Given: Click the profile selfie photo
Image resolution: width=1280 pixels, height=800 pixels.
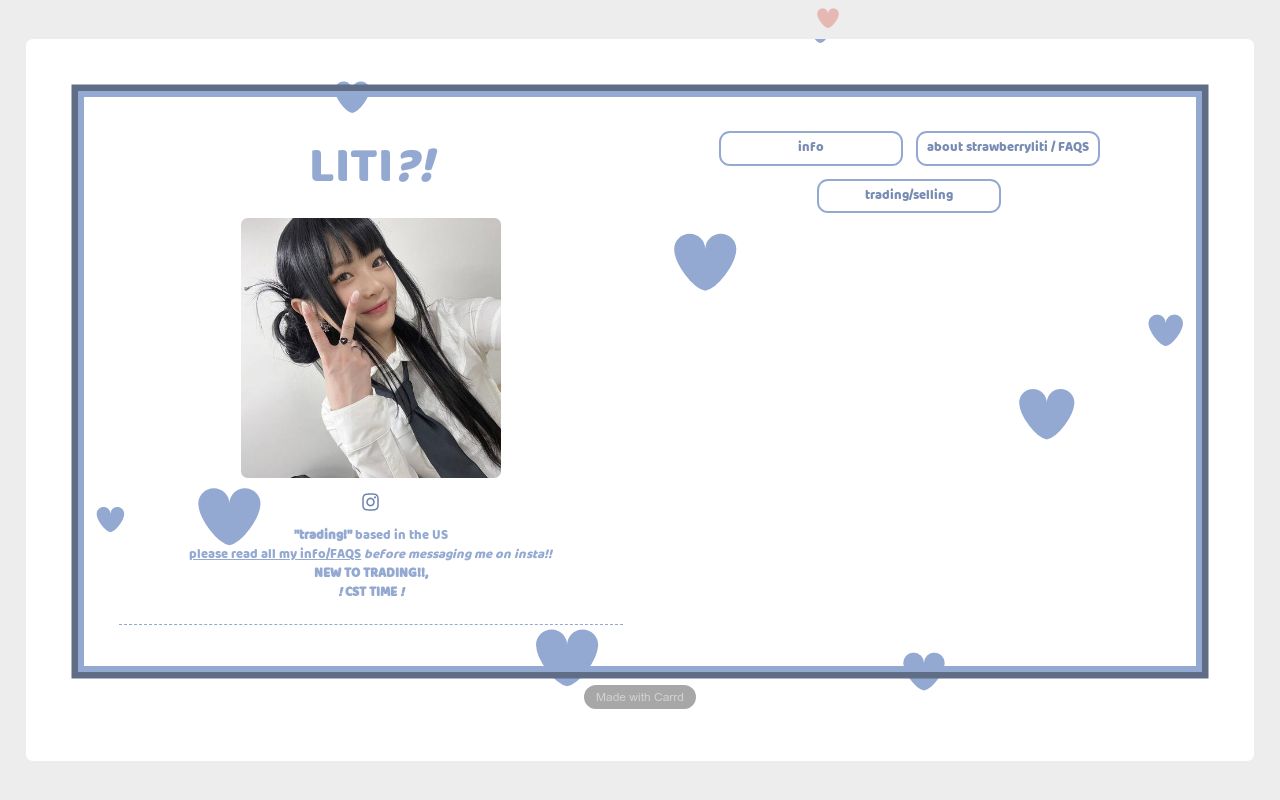Looking at the screenshot, I should click(x=370, y=348).
